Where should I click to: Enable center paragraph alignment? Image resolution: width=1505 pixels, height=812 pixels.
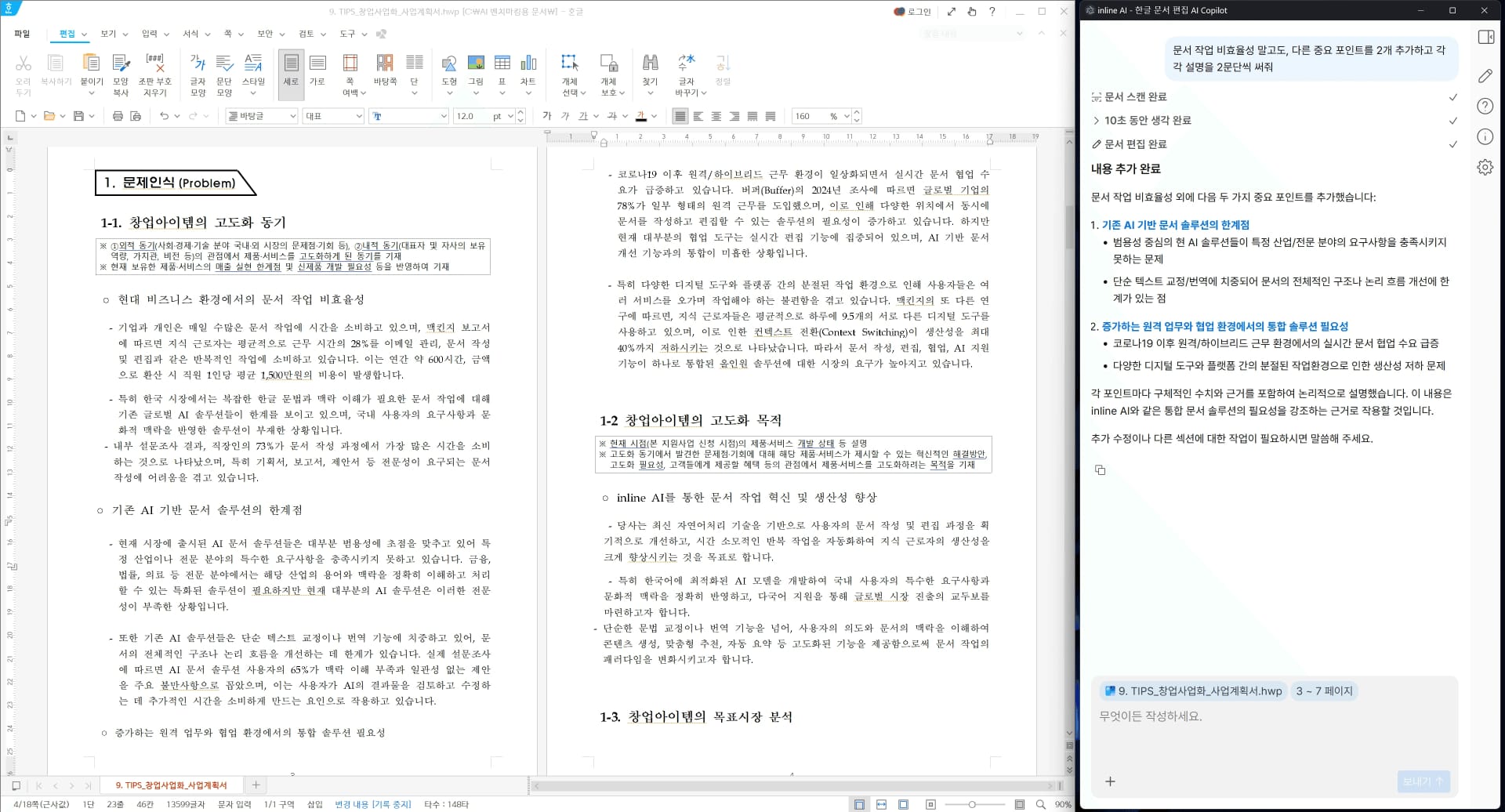[x=716, y=116]
